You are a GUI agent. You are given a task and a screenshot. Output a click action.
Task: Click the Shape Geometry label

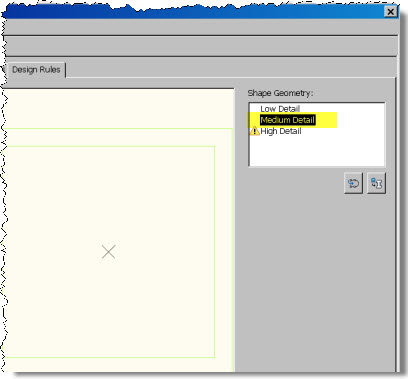click(x=280, y=93)
